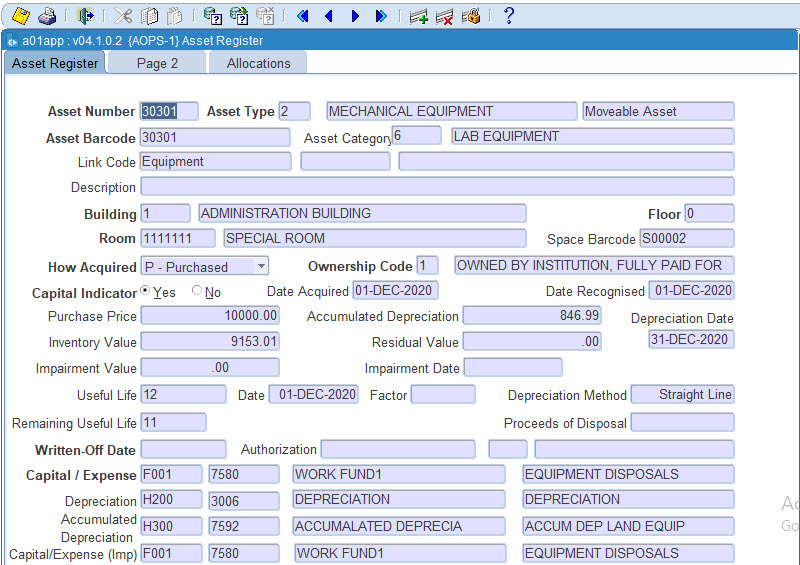The height and width of the screenshot is (565, 800).
Task: Go to the first record arrow
Action: coord(302,16)
